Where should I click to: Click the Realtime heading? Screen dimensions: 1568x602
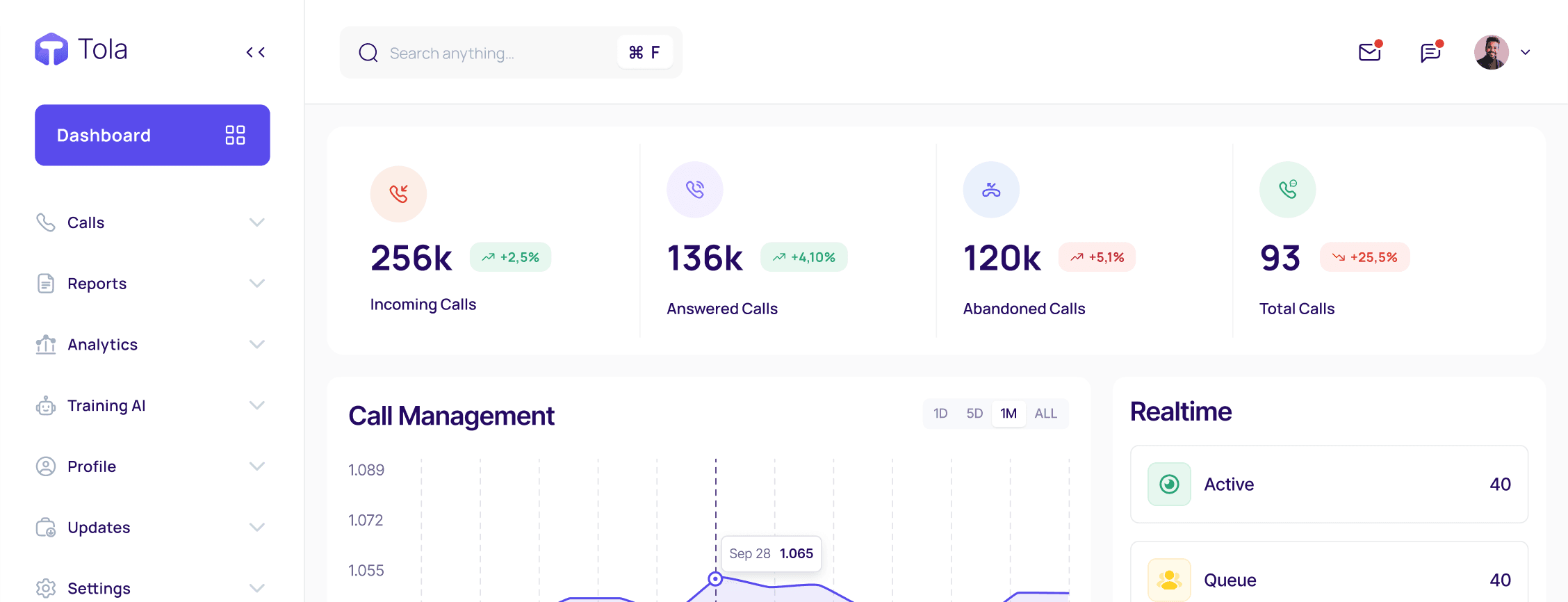tap(1181, 412)
